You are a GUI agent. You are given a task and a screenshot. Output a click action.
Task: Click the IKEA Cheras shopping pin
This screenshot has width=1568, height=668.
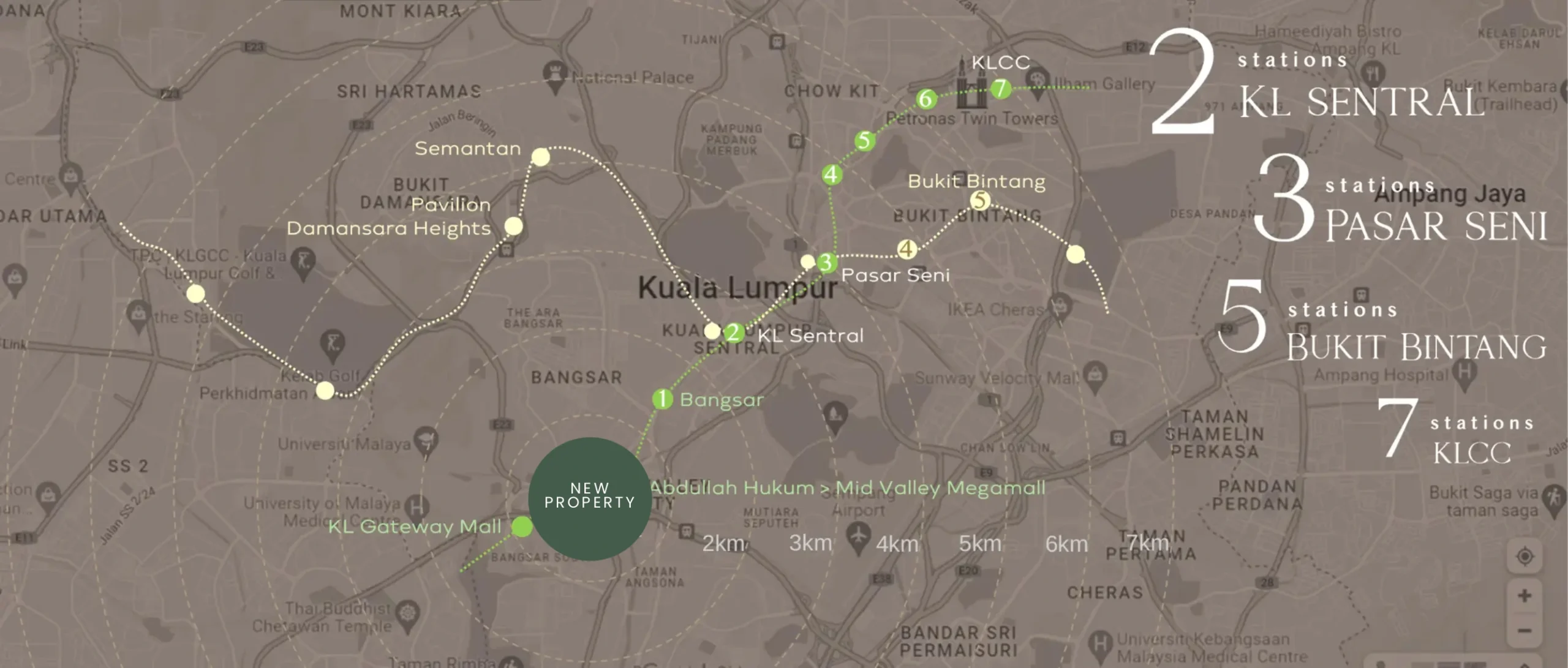coord(1060,306)
